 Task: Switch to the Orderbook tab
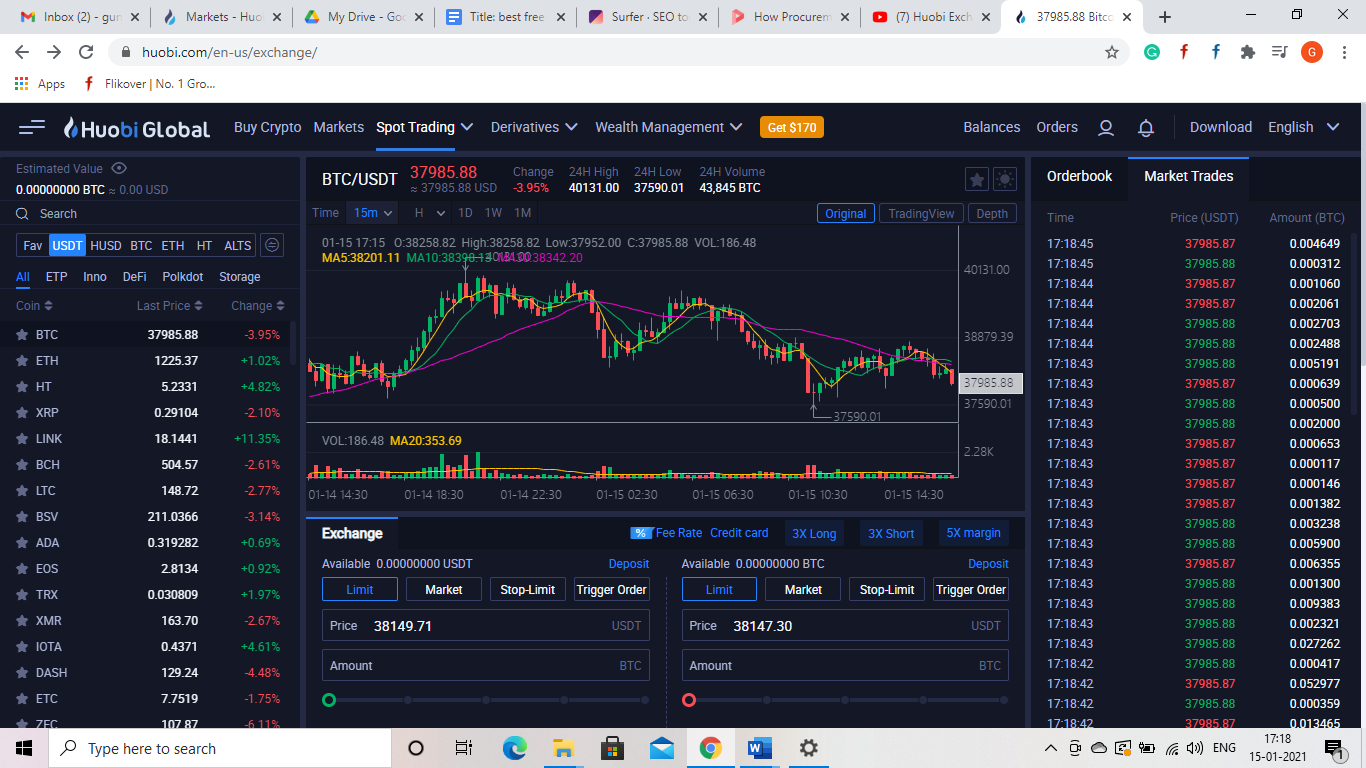(x=1079, y=176)
